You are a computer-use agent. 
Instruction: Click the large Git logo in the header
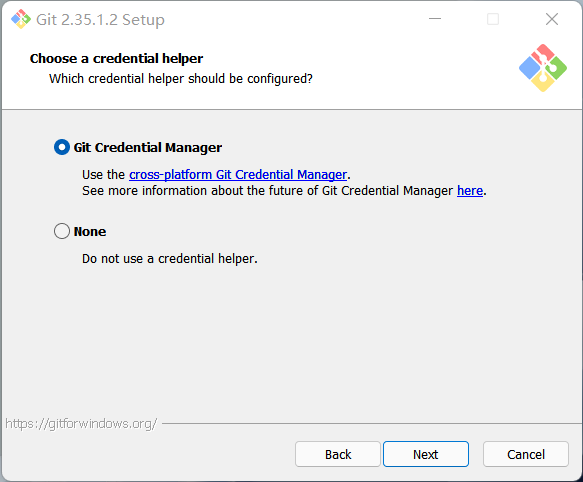(543, 68)
